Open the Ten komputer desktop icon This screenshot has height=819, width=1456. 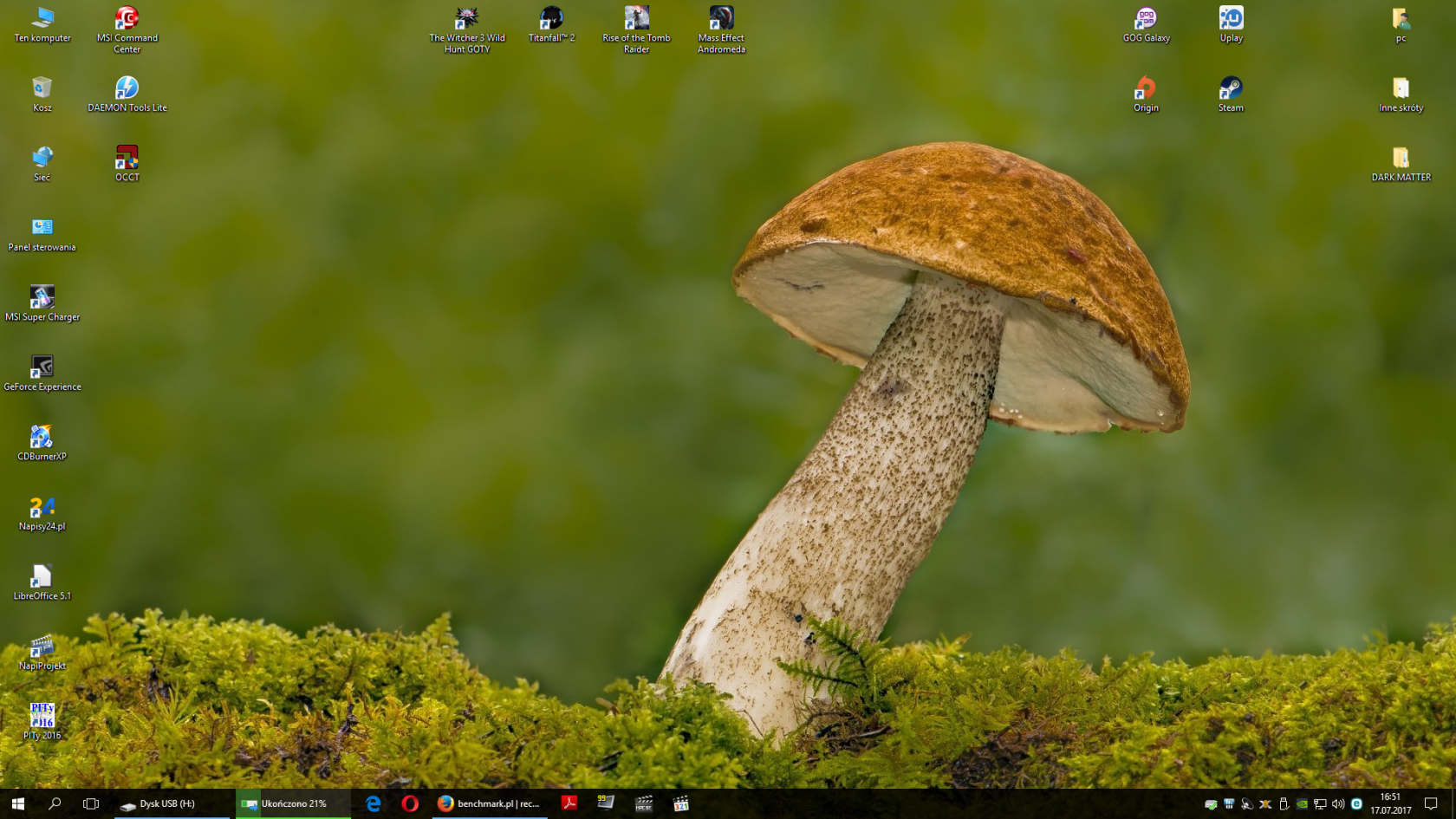pyautogui.click(x=42, y=24)
